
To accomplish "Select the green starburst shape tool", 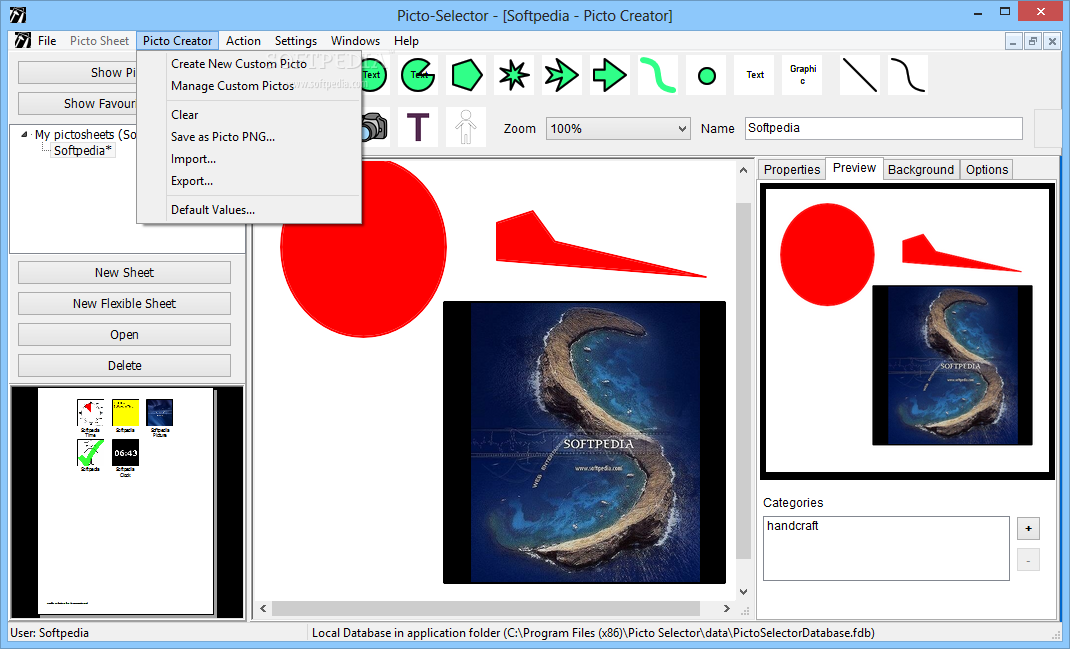I will point(514,75).
